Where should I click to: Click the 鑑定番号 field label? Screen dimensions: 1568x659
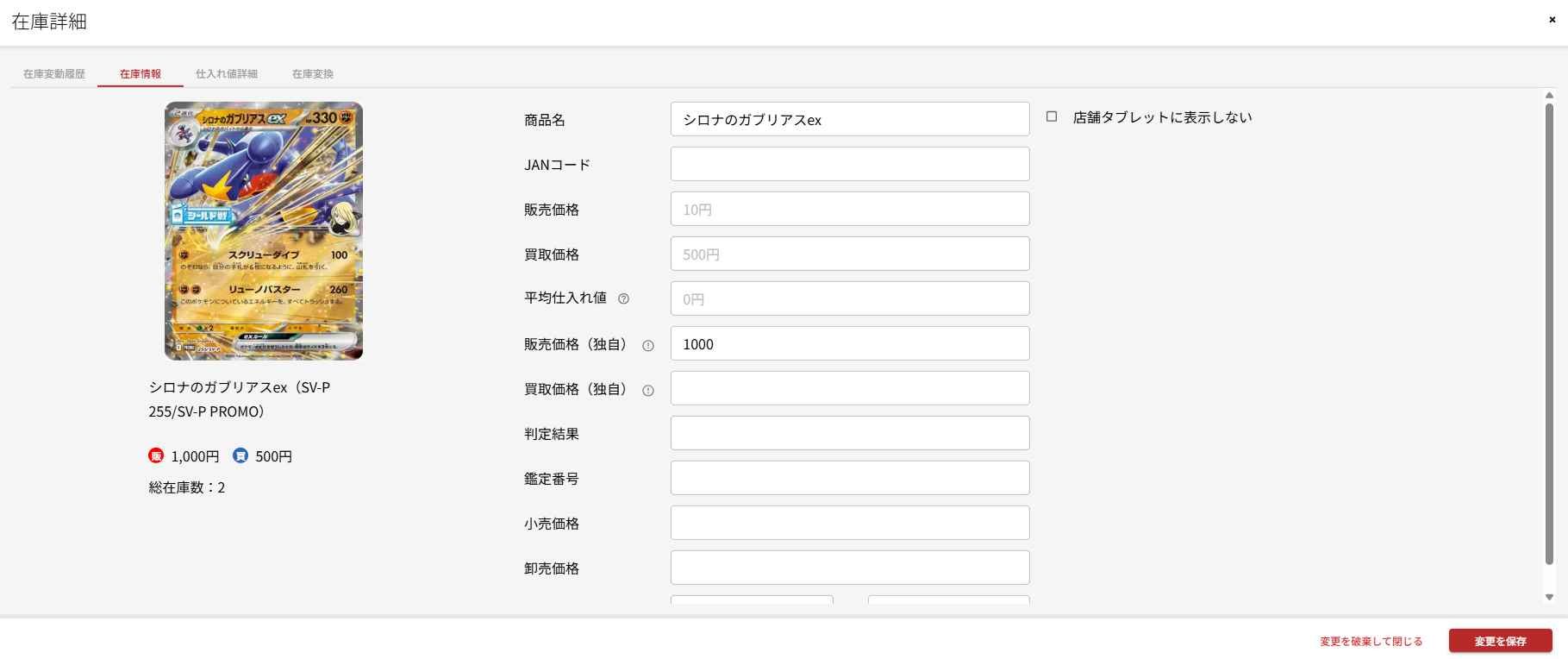coord(552,479)
